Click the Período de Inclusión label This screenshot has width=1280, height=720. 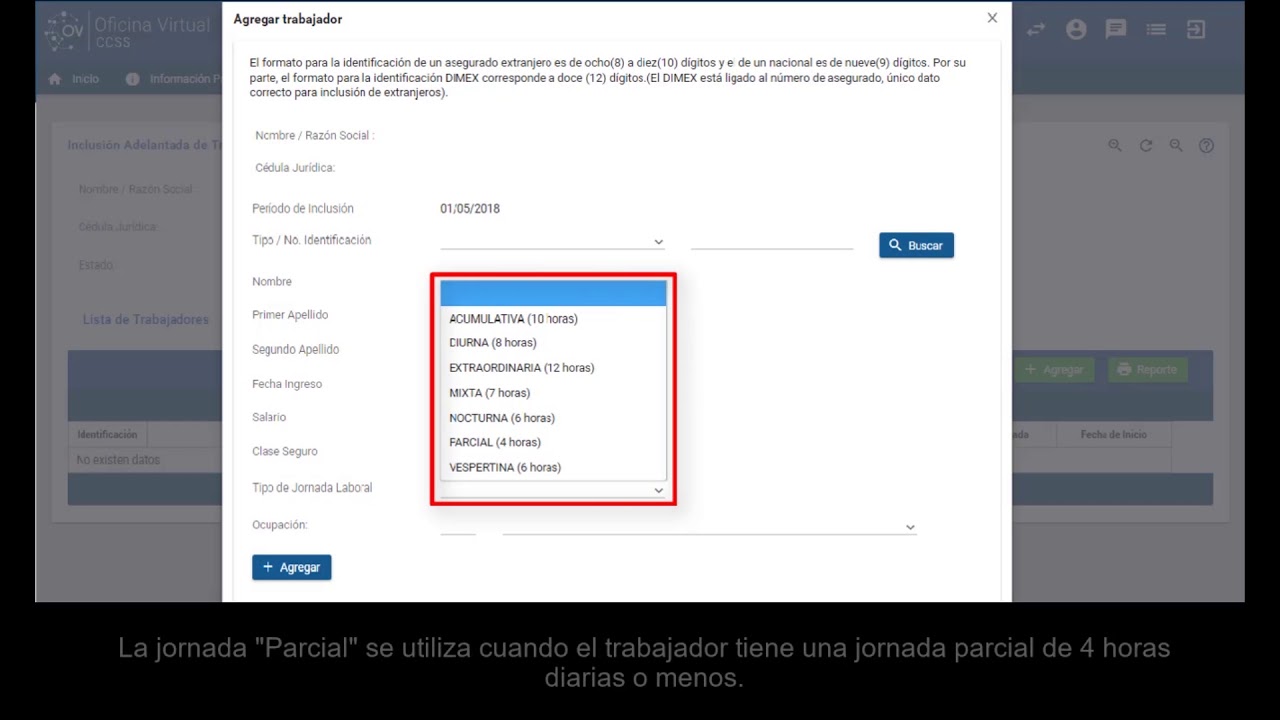click(303, 209)
